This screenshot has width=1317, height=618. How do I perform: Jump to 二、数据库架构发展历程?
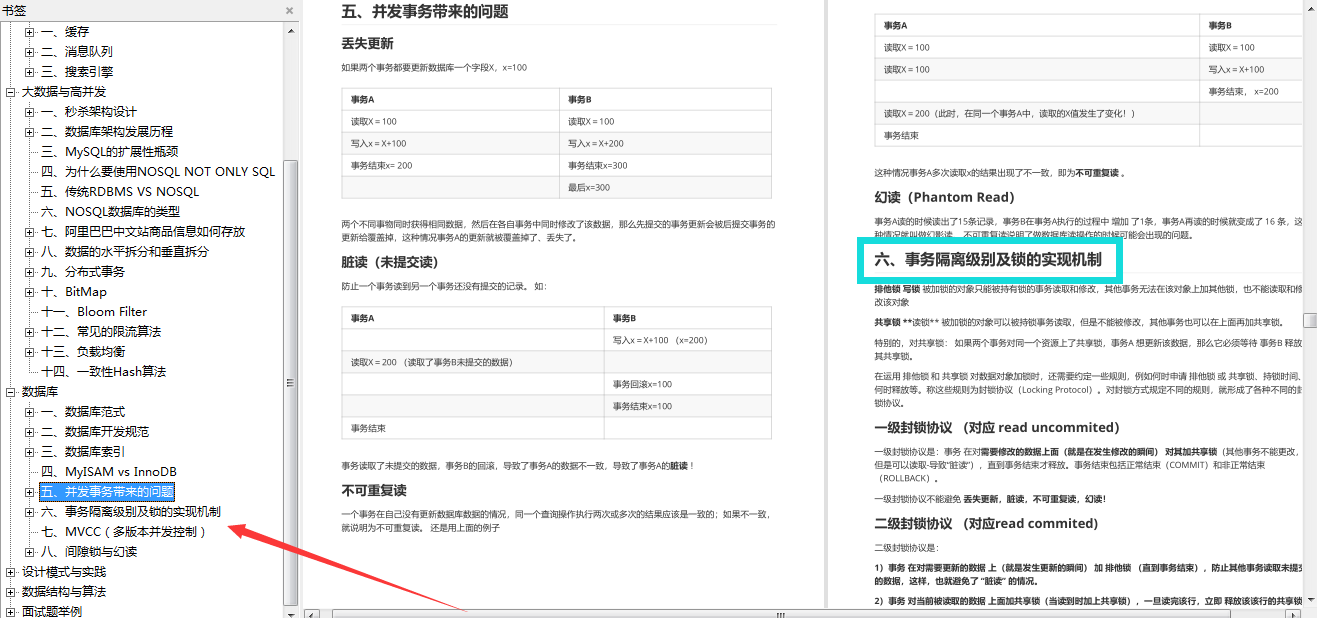point(107,132)
